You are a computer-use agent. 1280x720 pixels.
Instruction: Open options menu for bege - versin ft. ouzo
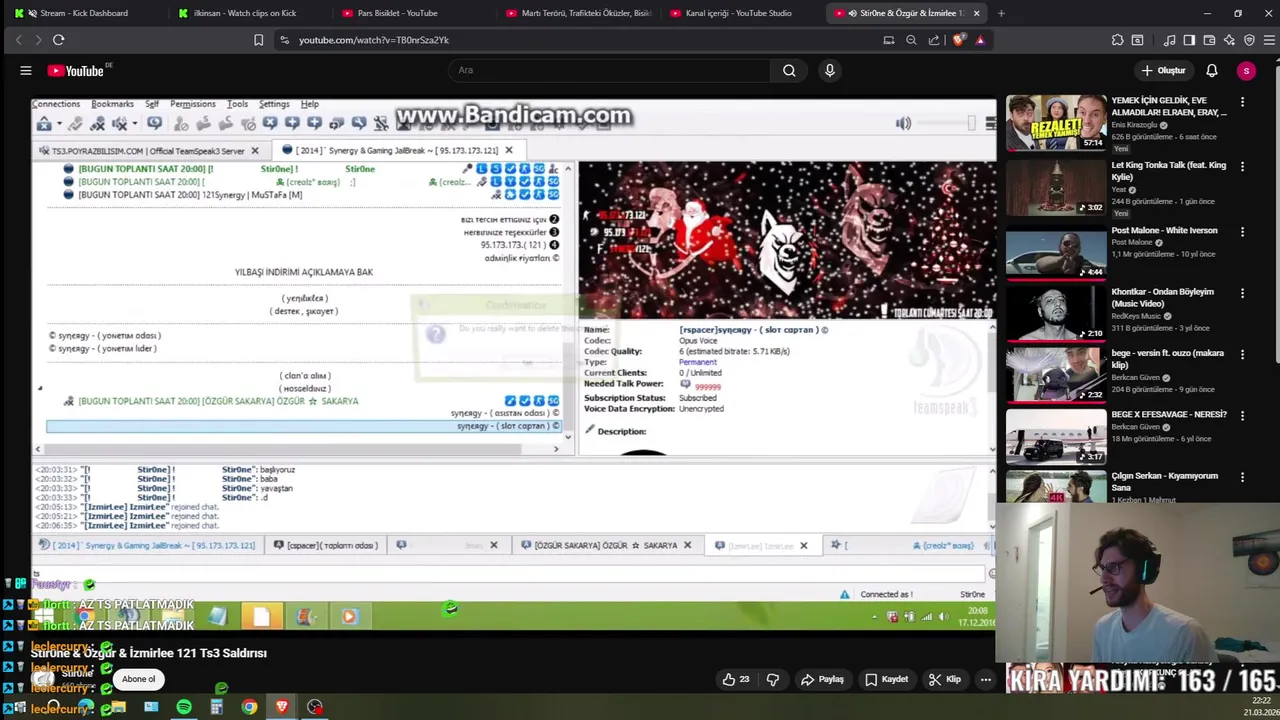click(x=1242, y=354)
